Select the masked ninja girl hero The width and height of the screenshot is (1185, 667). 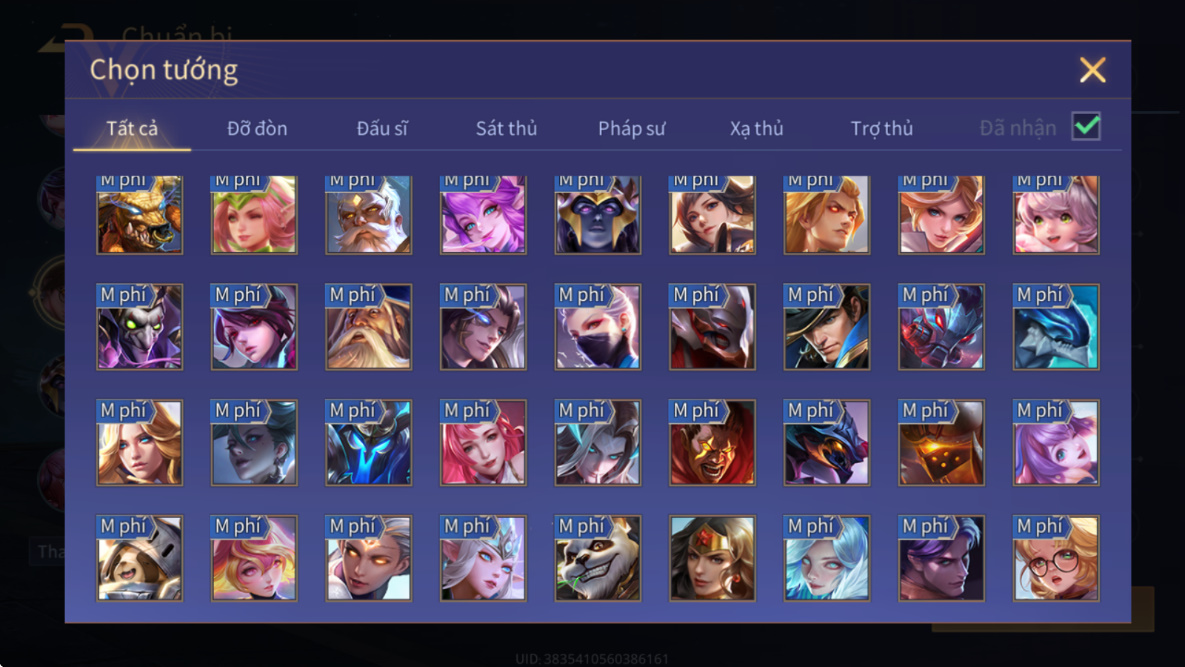598,327
